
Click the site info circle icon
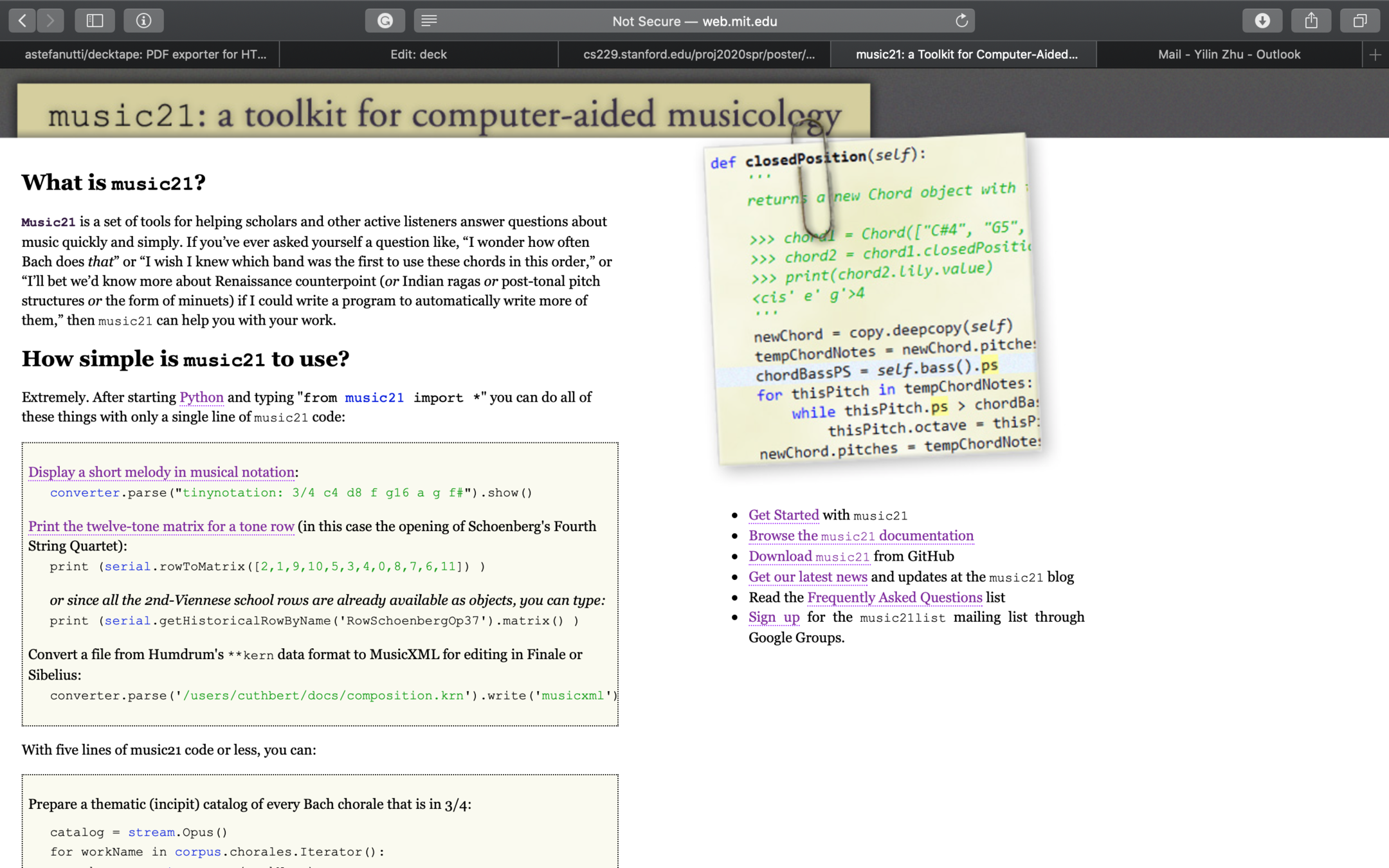(143, 21)
